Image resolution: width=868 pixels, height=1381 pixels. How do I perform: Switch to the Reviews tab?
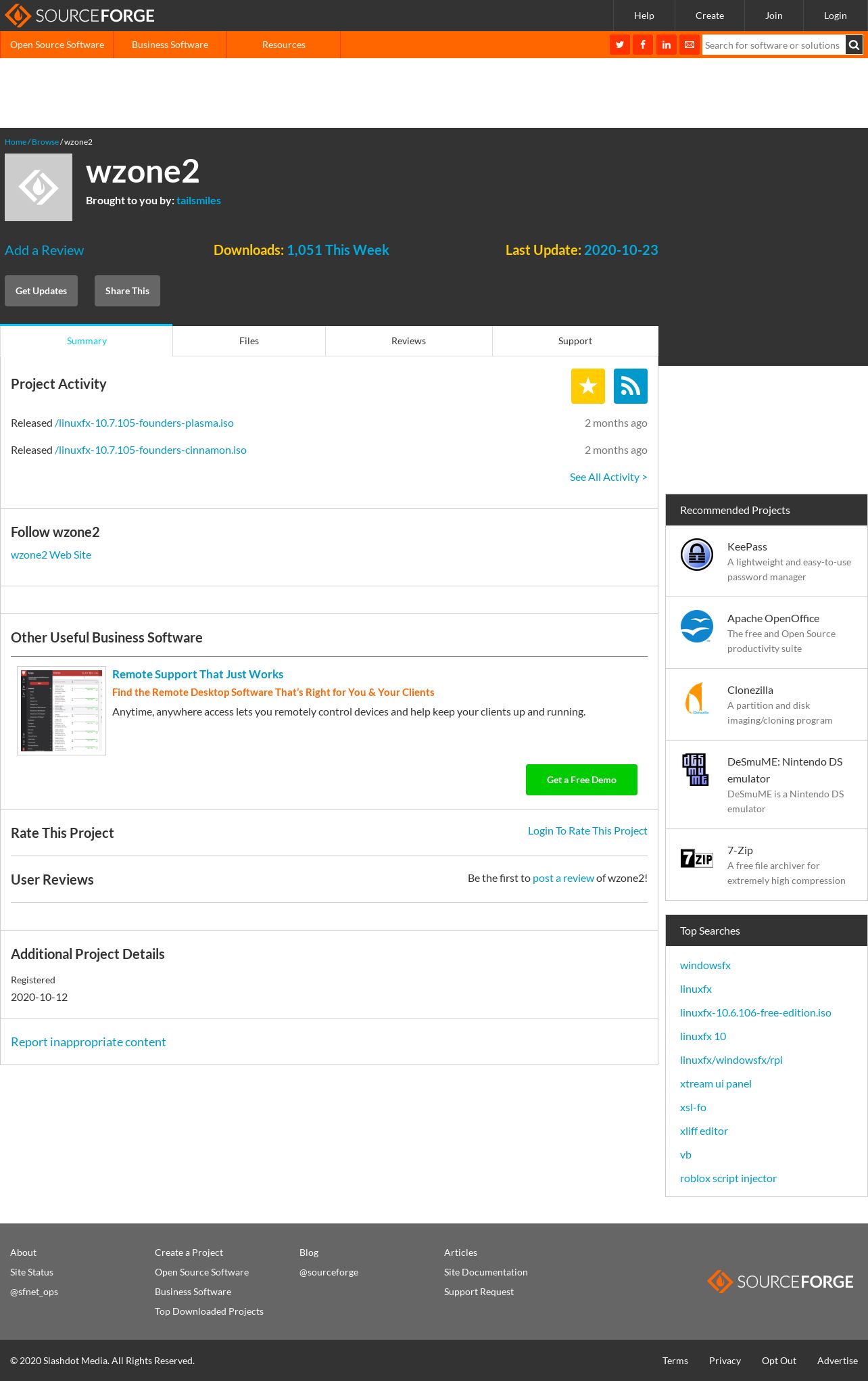coord(408,341)
